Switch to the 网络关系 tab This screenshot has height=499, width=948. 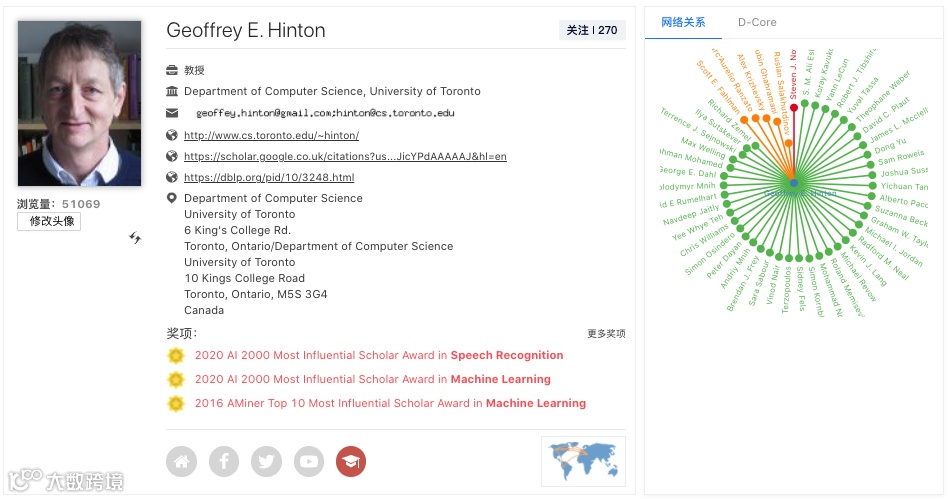click(683, 22)
